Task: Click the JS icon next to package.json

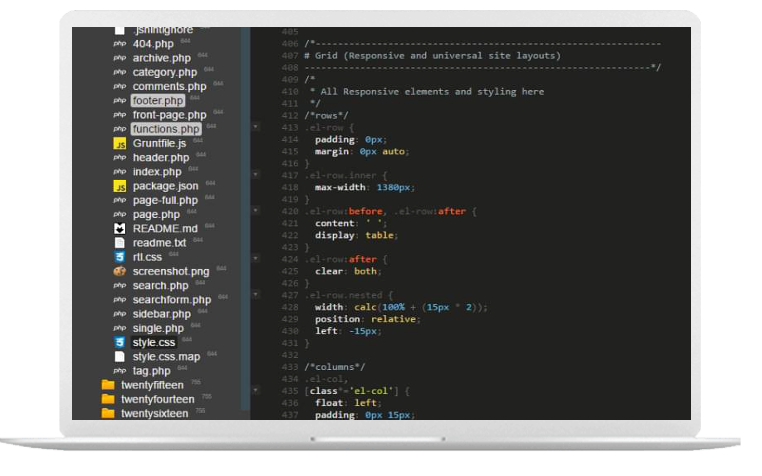Action: [x=120, y=186]
